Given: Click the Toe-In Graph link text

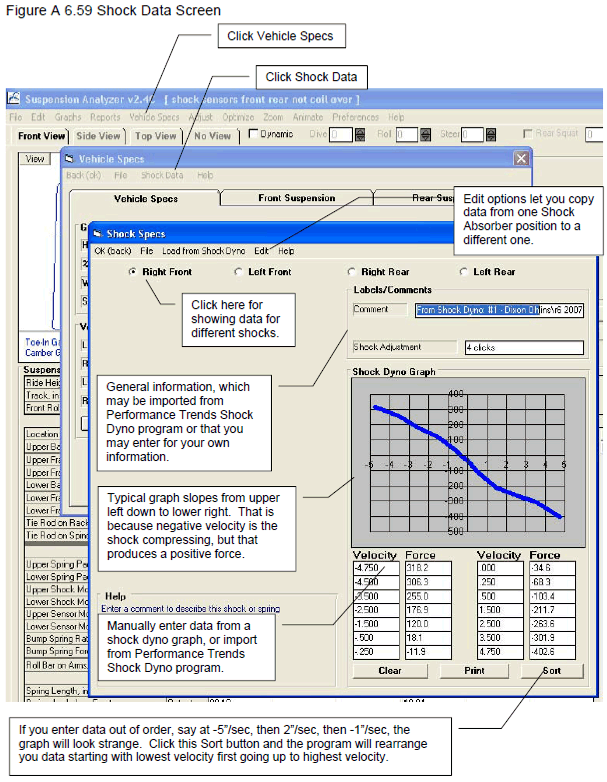Looking at the screenshot, I should click(42, 342).
